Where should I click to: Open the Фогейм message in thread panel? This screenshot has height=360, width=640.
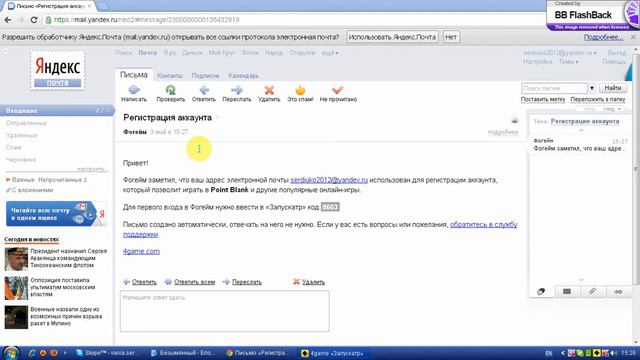click(580, 145)
